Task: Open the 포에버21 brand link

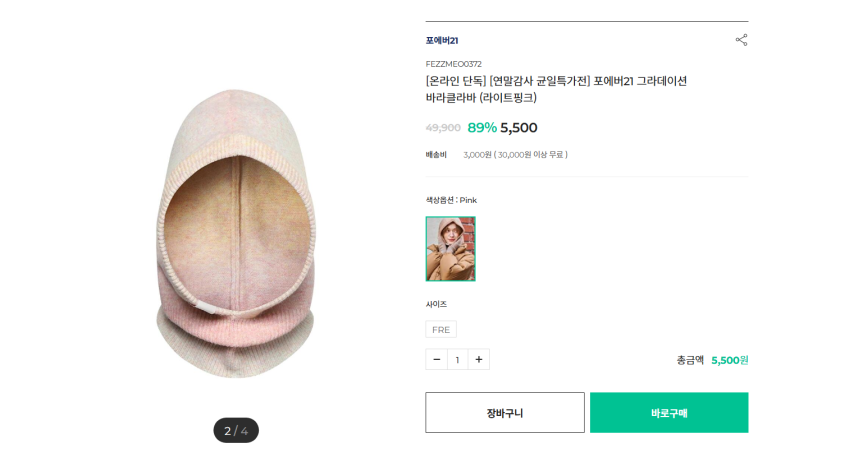Action: tap(441, 41)
